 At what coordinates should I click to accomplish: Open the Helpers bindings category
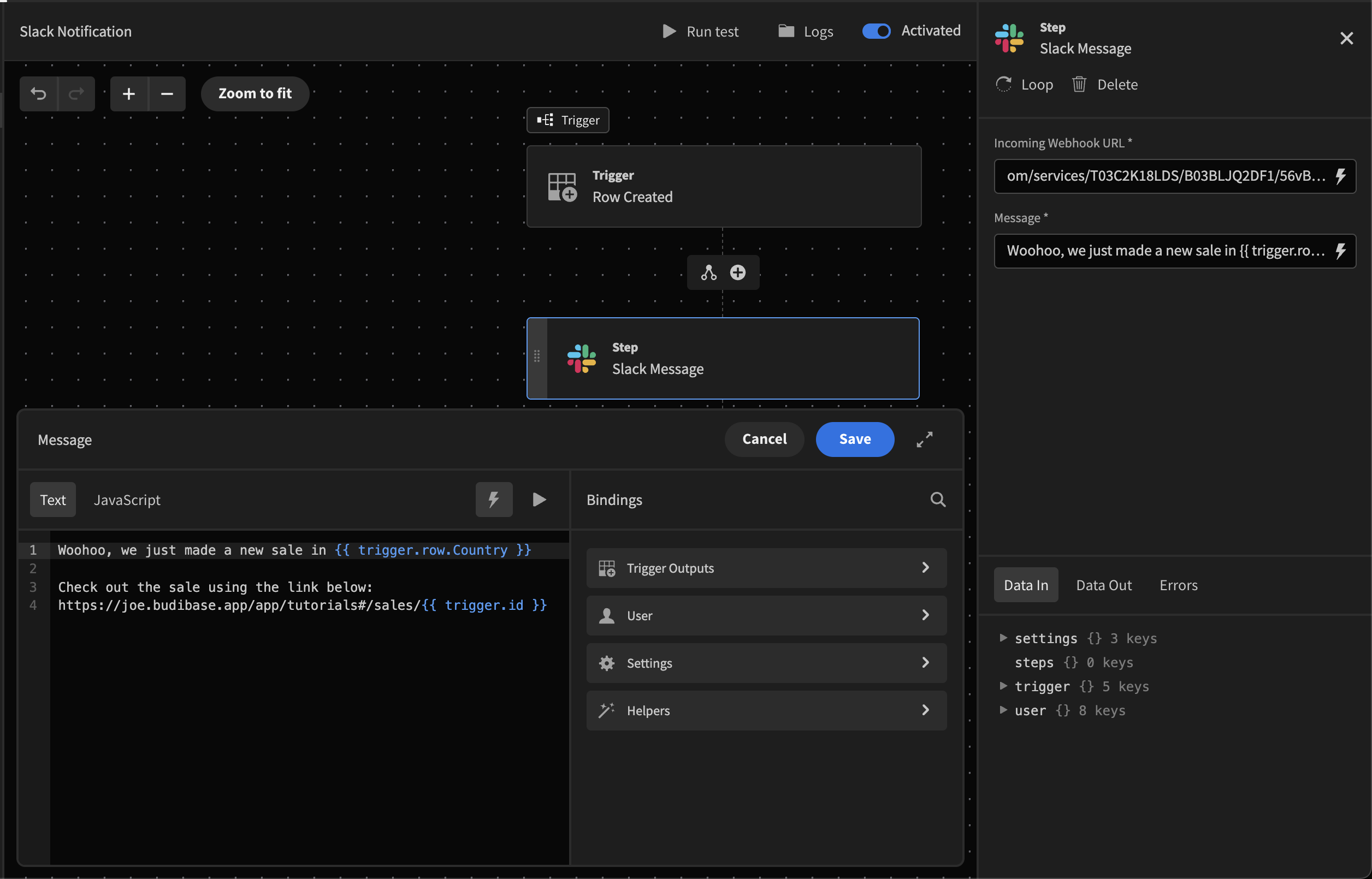pyautogui.click(x=766, y=710)
